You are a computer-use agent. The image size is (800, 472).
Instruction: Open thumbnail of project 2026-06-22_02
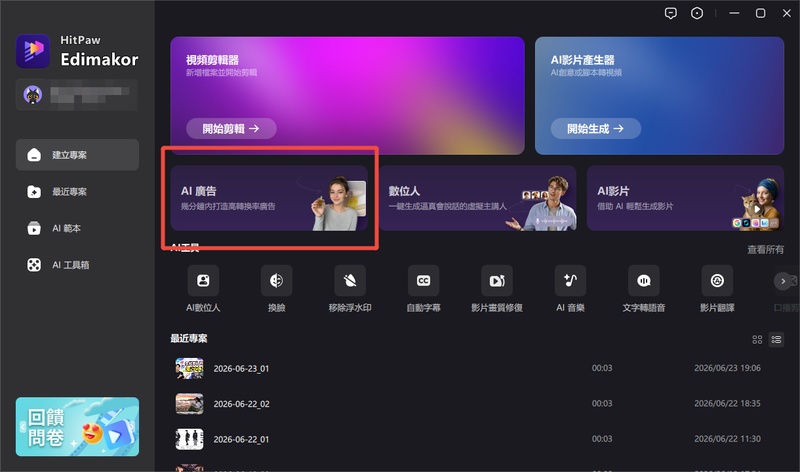pos(189,404)
